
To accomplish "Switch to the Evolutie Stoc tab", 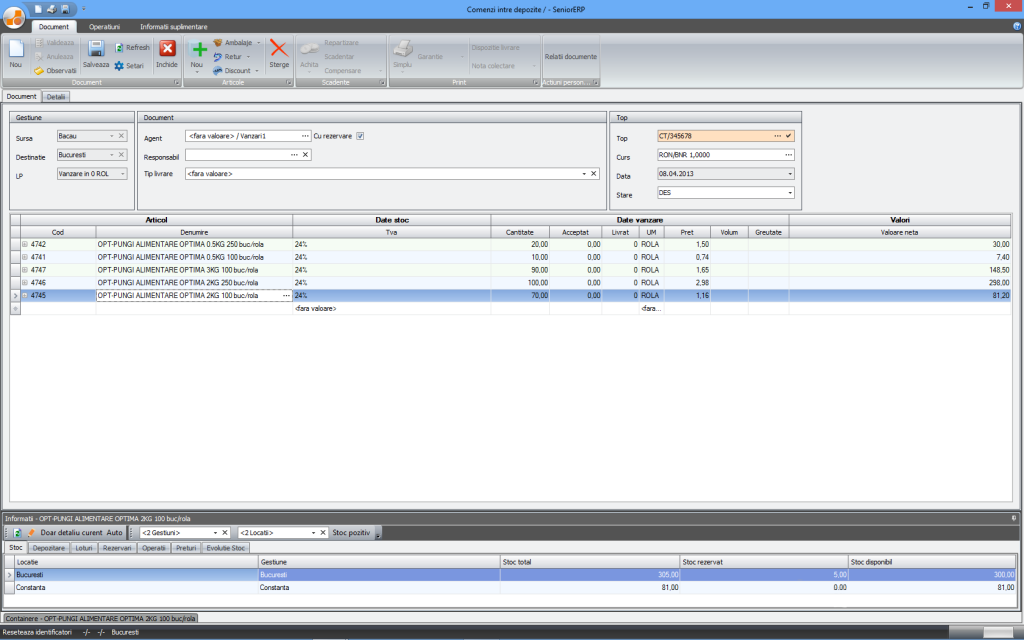I will 225,548.
